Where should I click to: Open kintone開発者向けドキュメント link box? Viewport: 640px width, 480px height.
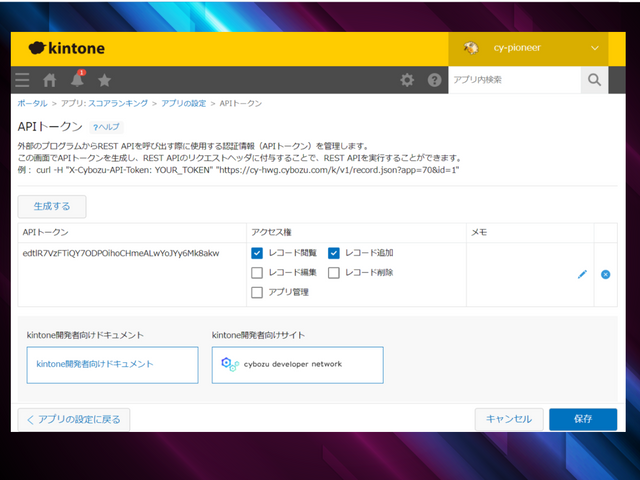[112, 365]
